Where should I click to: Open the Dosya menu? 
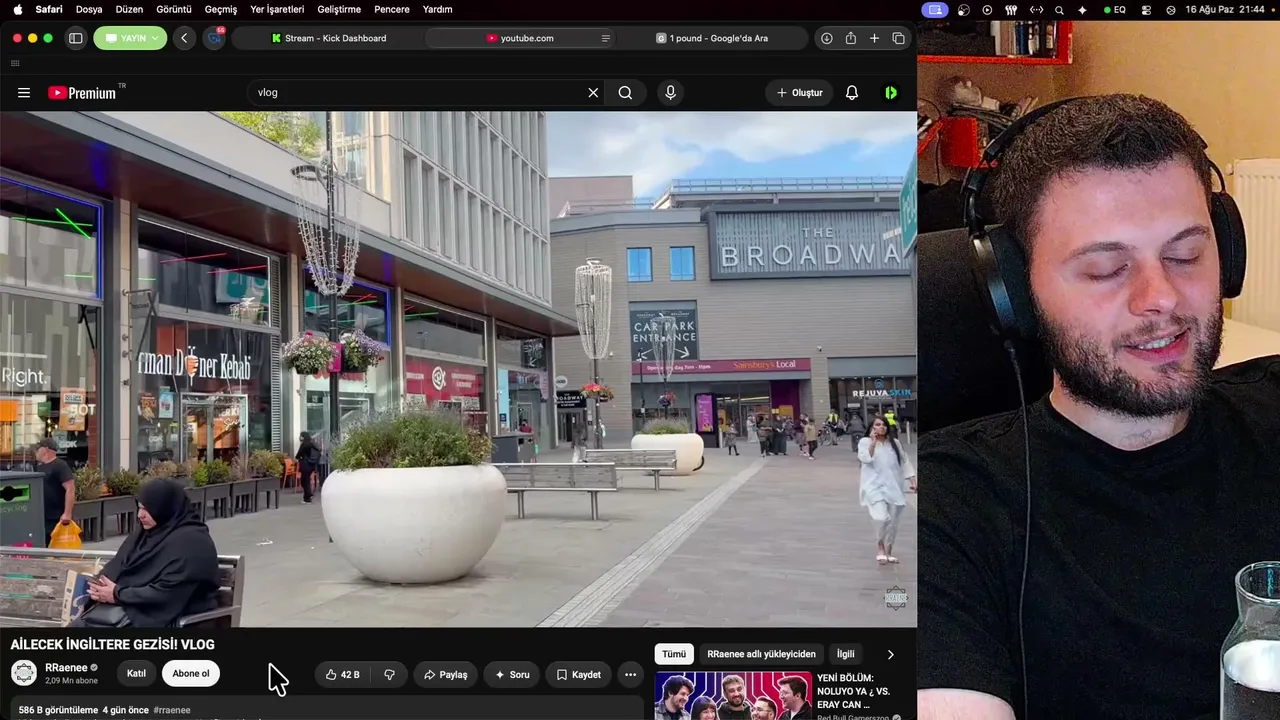89,9
